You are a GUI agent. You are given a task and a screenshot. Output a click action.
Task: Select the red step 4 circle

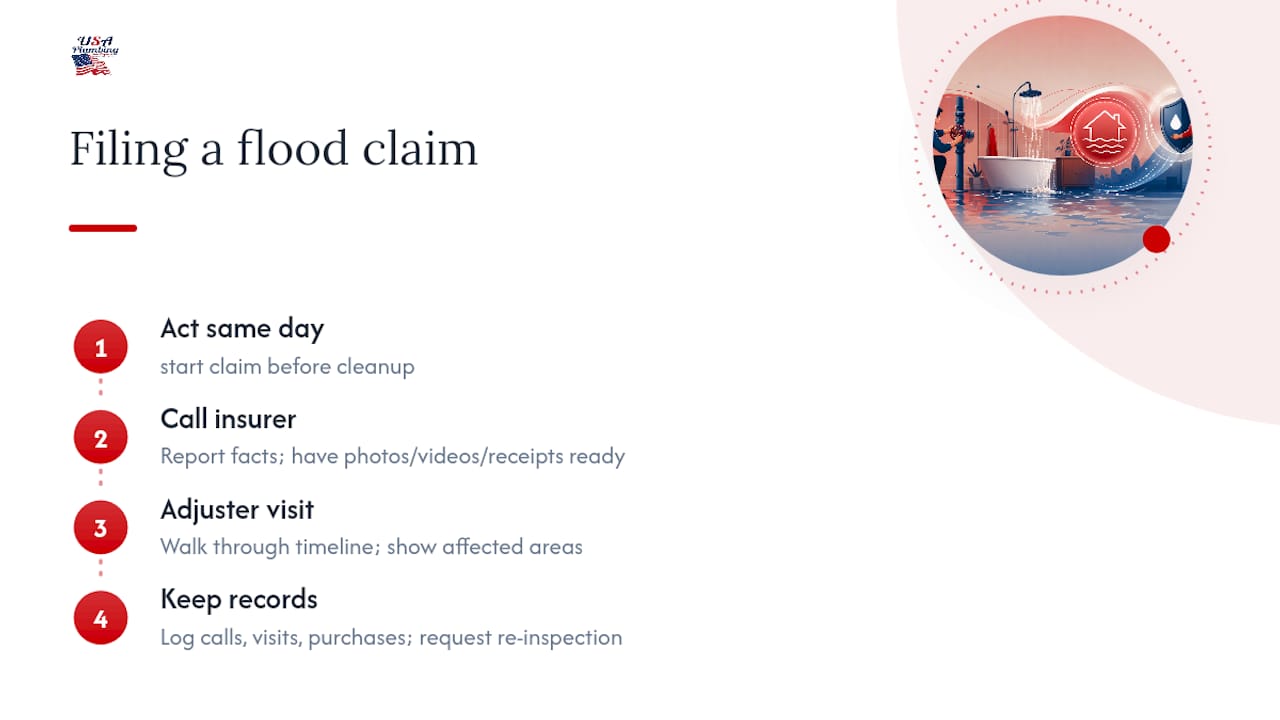(100, 619)
